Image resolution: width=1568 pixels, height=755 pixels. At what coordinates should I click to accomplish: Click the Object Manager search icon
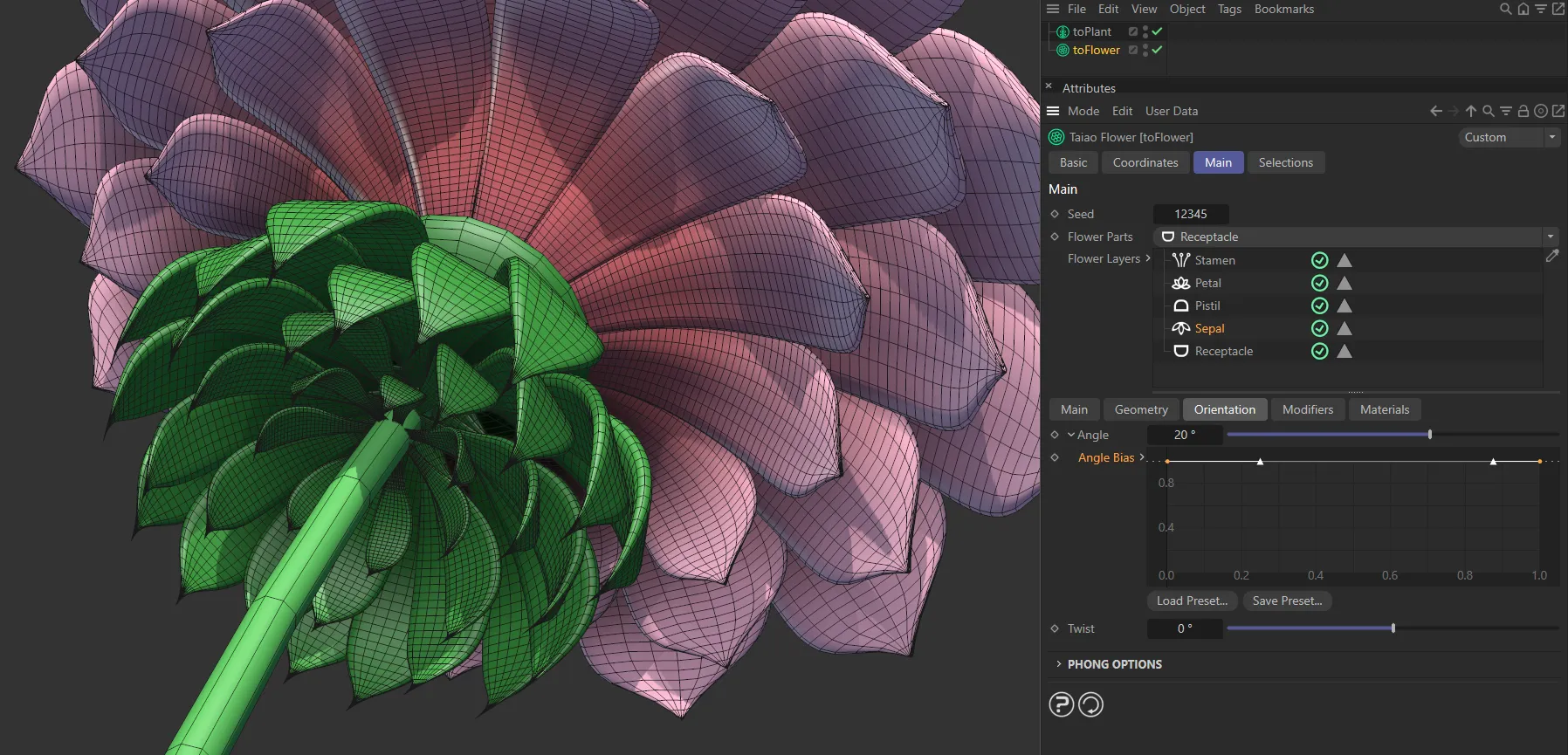[x=1506, y=9]
